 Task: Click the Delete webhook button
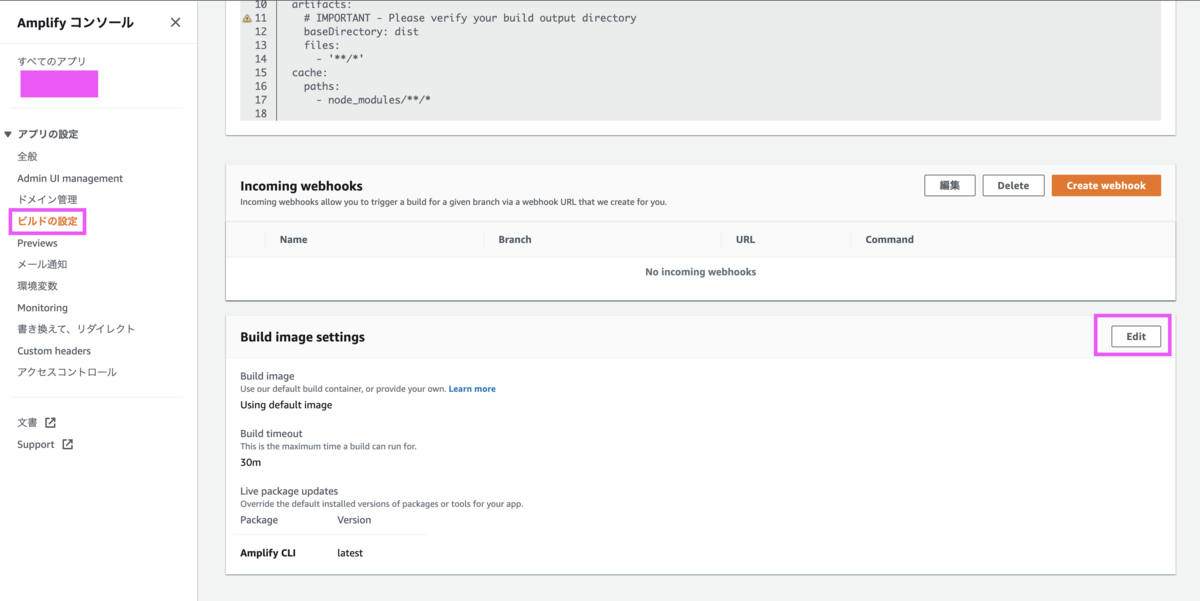(1013, 186)
